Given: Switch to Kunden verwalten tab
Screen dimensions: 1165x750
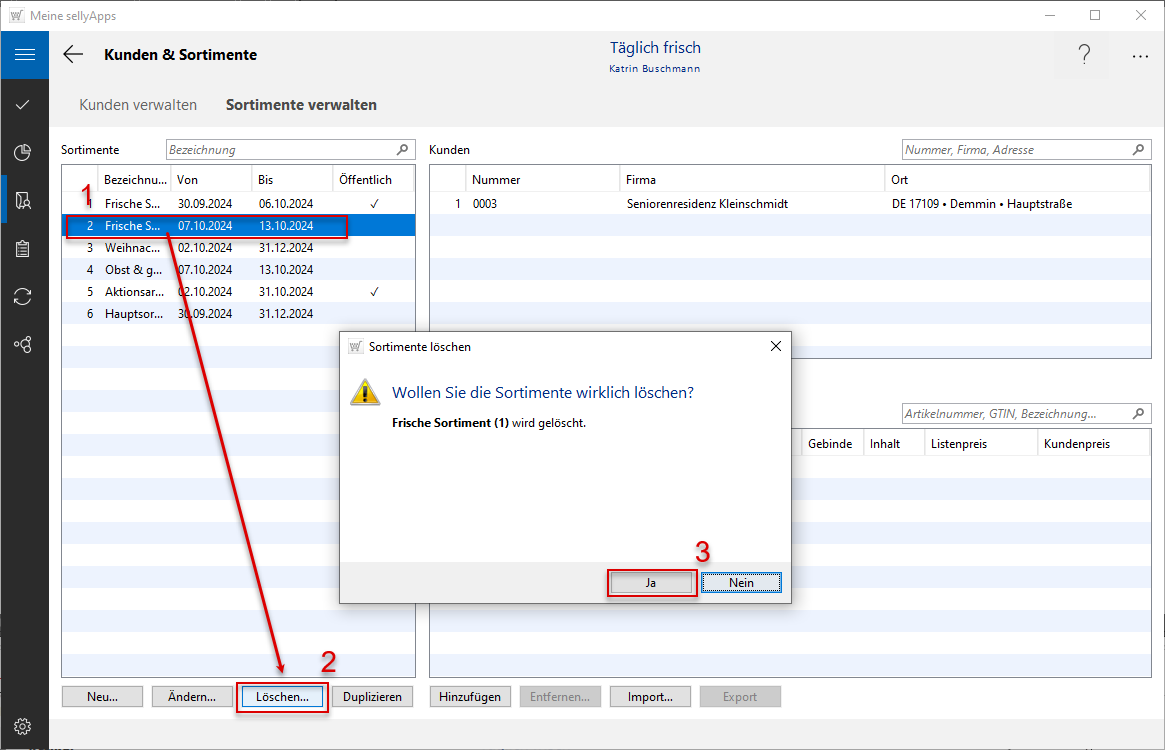Looking at the screenshot, I should coord(138,105).
